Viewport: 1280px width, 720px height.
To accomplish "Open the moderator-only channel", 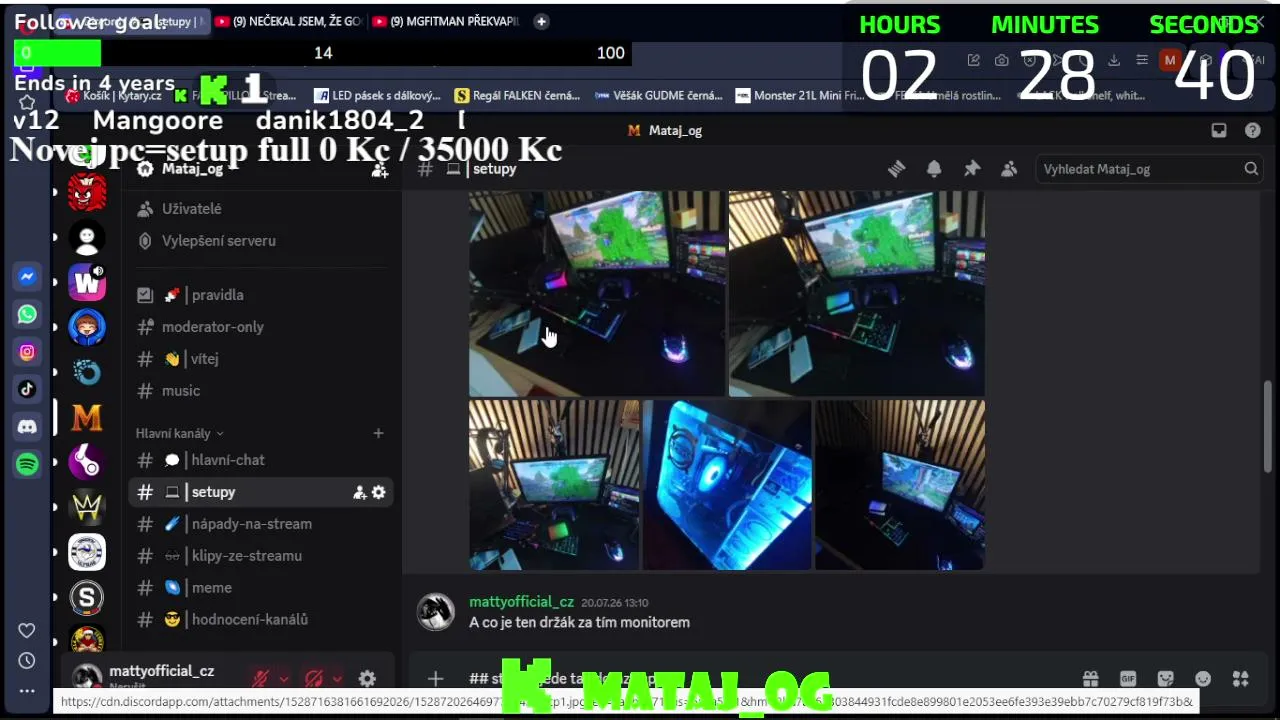I will pos(260,327).
